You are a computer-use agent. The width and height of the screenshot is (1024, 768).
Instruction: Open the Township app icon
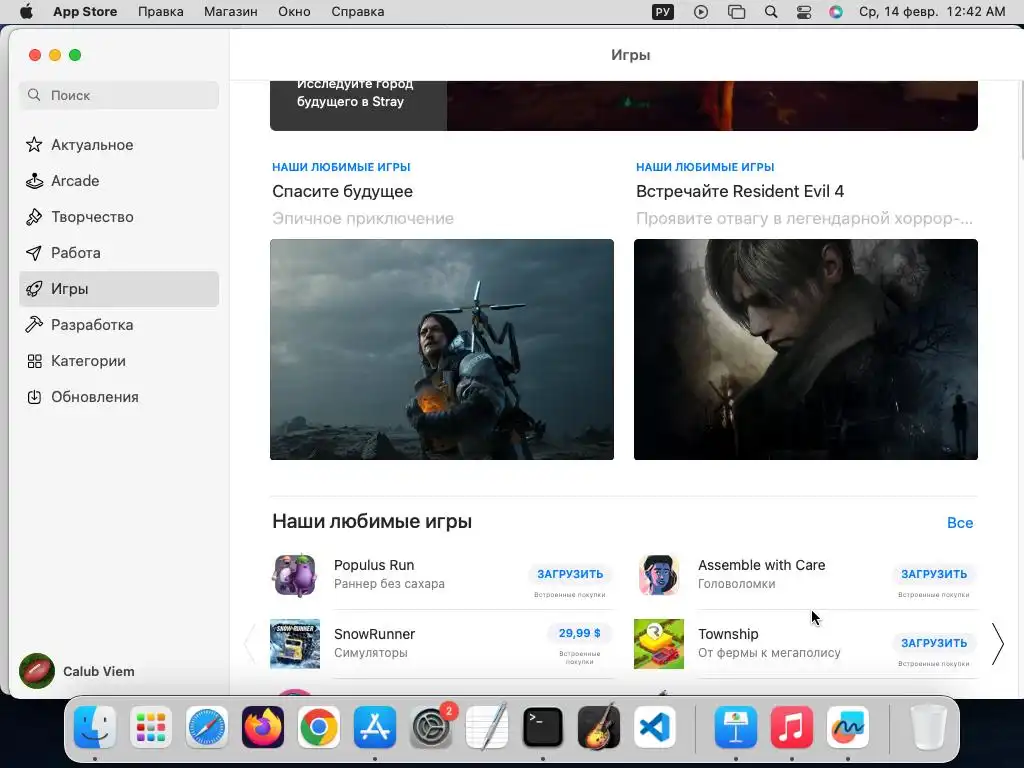pyautogui.click(x=659, y=644)
